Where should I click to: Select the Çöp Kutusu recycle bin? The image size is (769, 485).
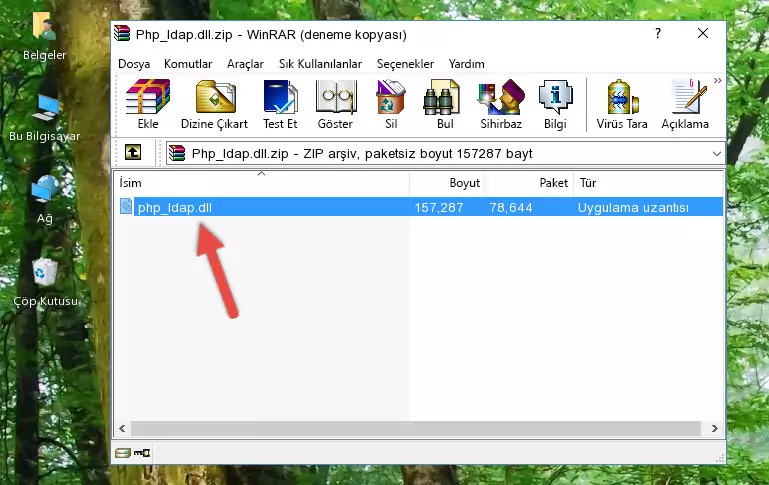(45, 283)
